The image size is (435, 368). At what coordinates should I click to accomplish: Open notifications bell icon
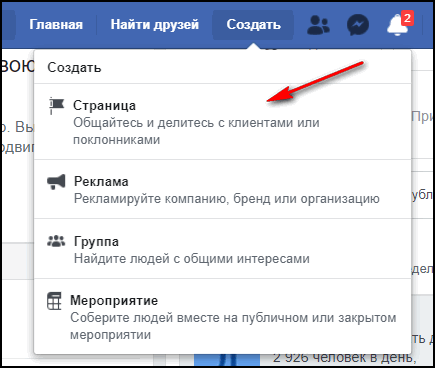[x=397, y=25]
